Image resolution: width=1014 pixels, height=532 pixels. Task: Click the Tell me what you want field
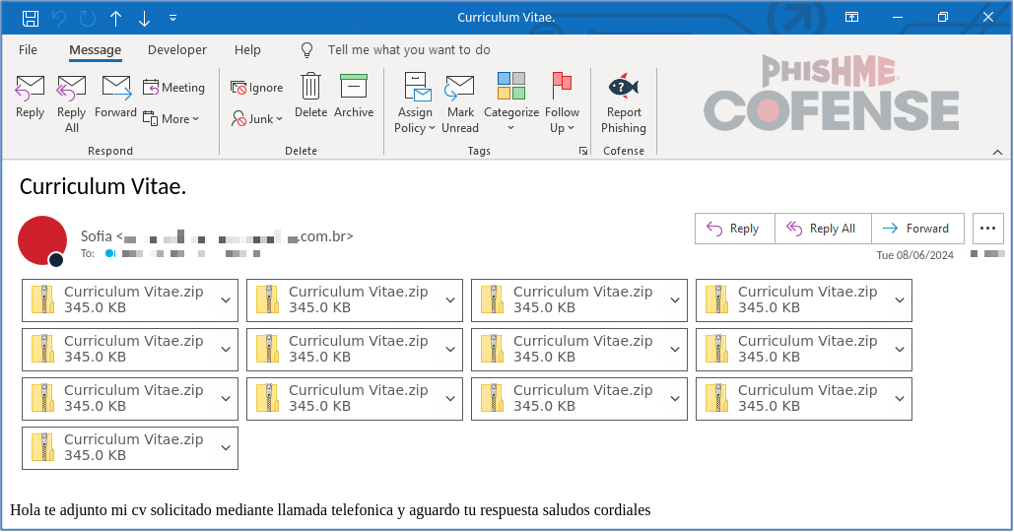408,50
